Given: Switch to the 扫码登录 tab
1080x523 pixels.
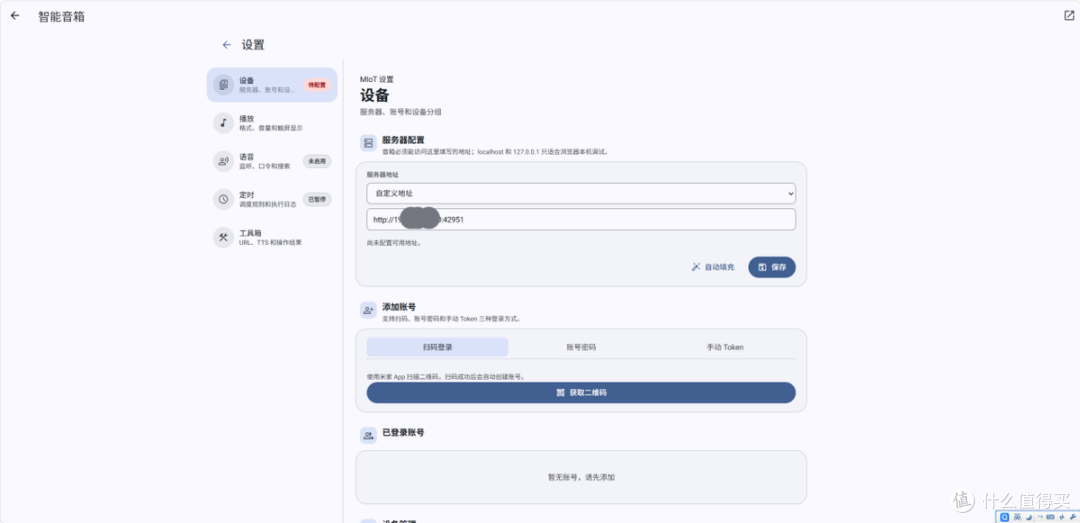Looking at the screenshot, I should 437,347.
